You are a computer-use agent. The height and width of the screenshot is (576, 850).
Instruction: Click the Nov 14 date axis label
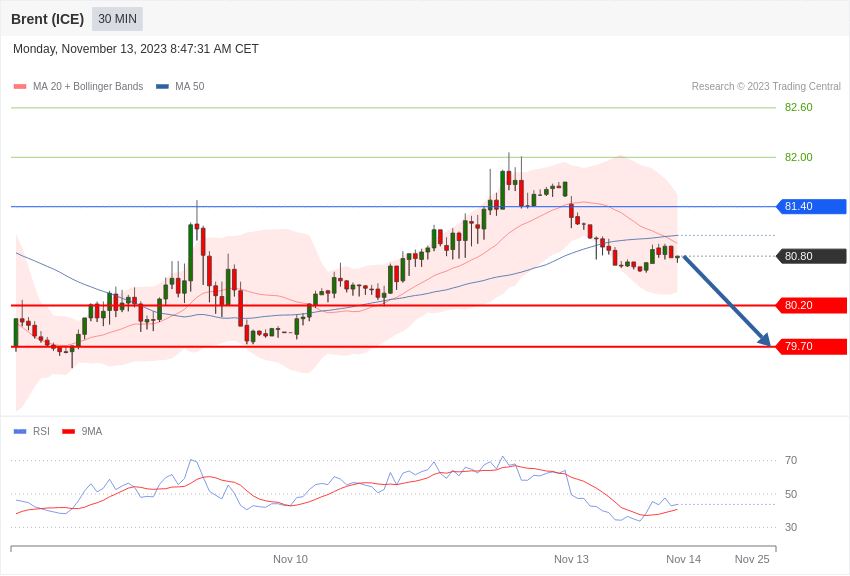[x=684, y=559]
